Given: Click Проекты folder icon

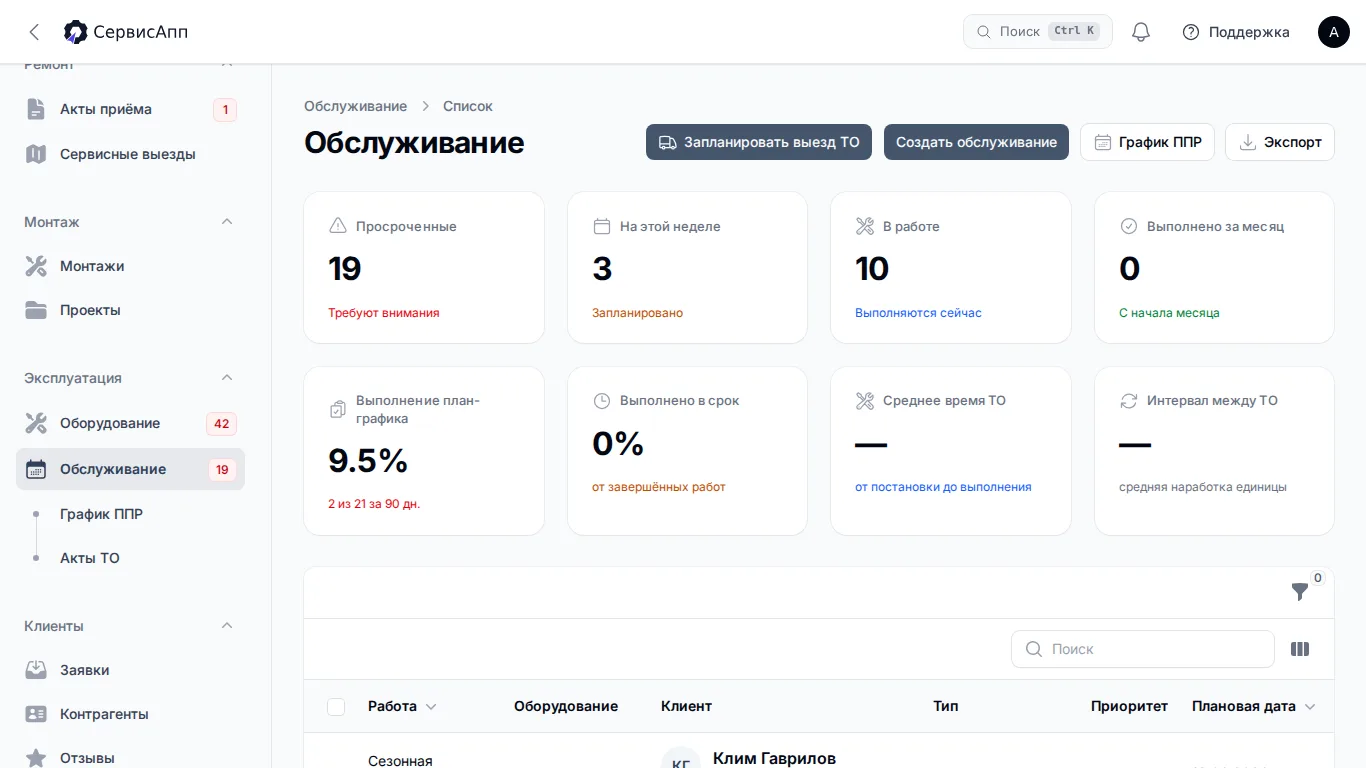Looking at the screenshot, I should 36,310.
